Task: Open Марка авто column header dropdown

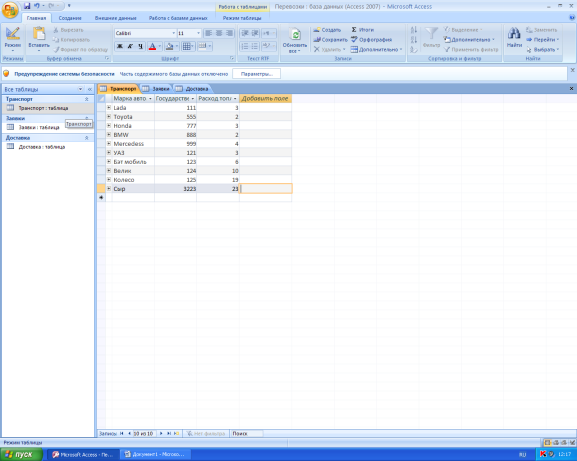Action: click(x=150, y=99)
